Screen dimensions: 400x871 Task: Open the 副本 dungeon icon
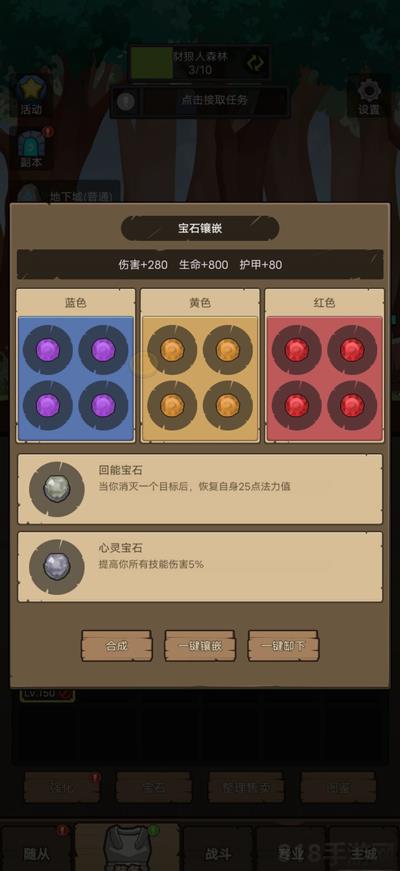[31, 149]
